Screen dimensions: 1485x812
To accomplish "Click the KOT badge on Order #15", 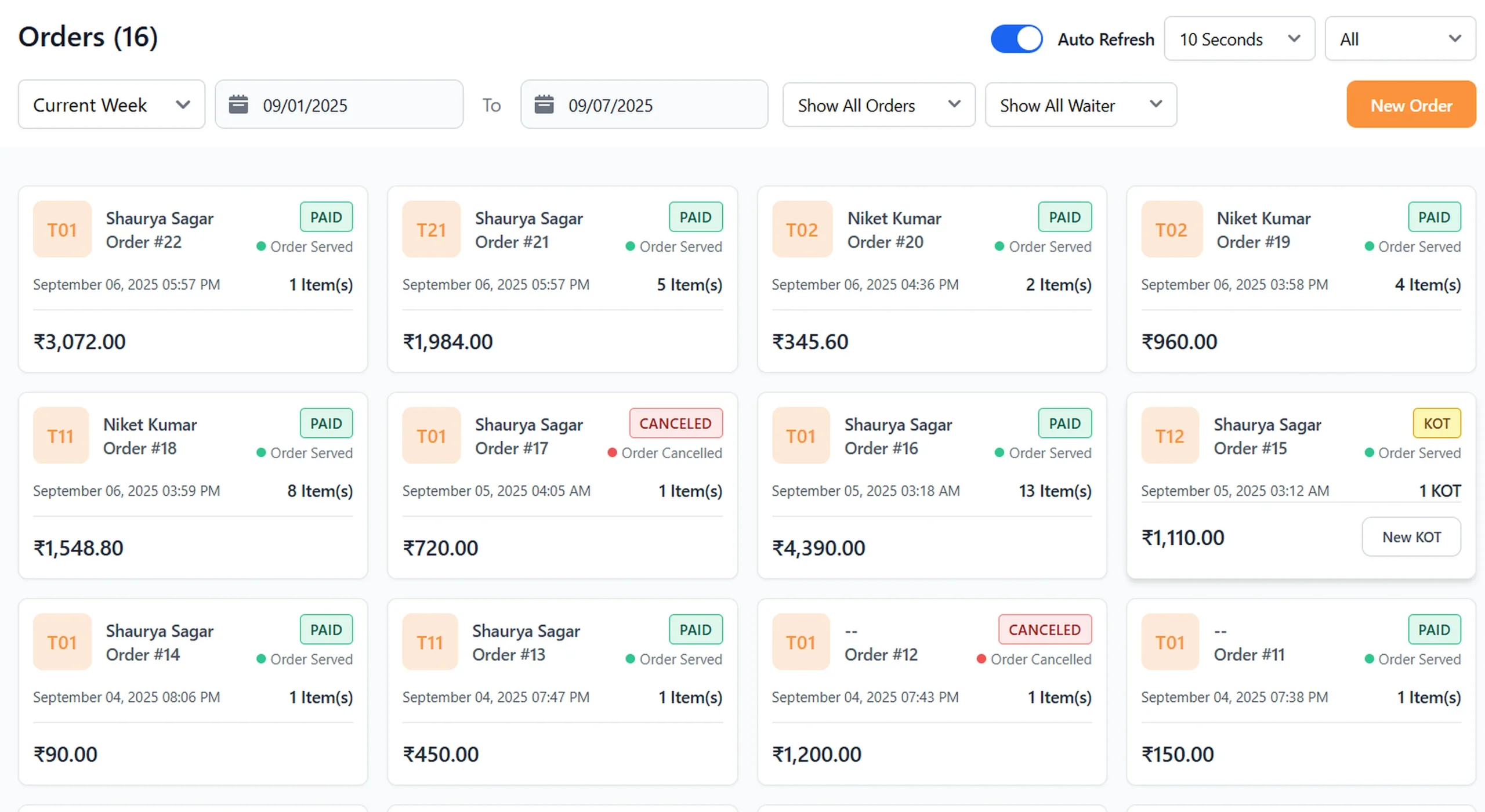I will pyautogui.click(x=1436, y=423).
